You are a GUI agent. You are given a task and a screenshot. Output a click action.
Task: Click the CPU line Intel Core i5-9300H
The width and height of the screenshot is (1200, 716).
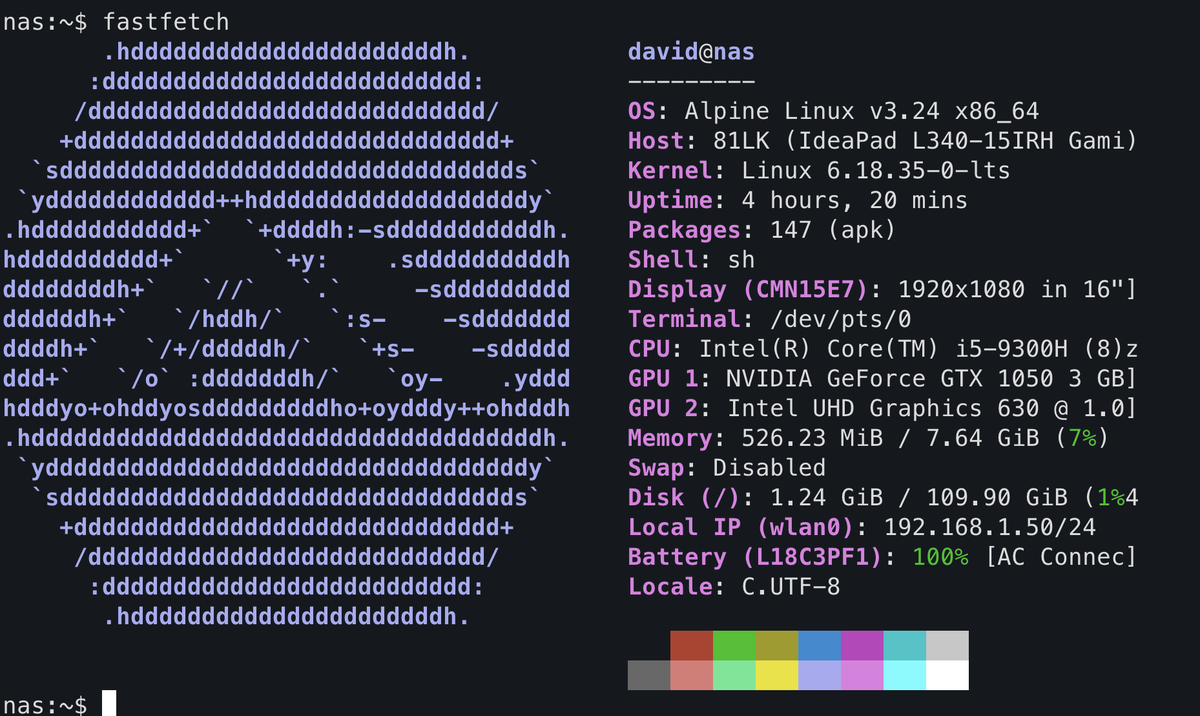coord(883,350)
